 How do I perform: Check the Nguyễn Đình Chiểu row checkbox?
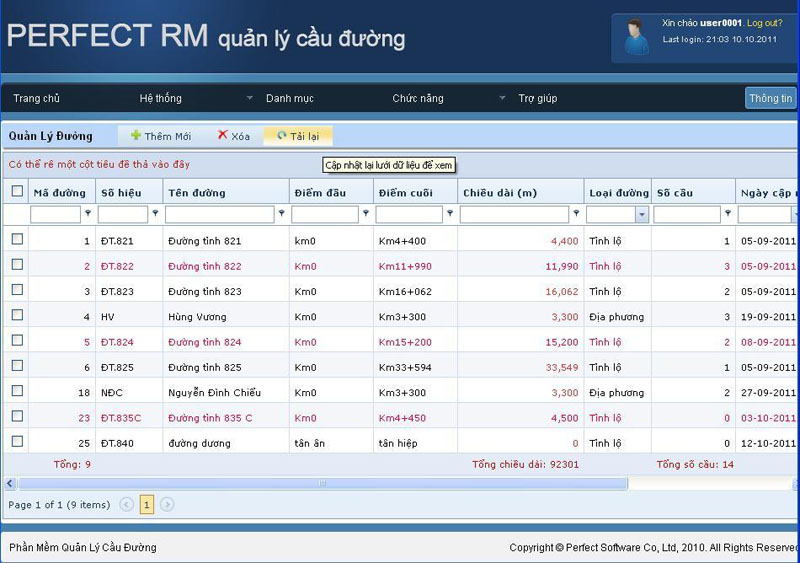pos(17,391)
